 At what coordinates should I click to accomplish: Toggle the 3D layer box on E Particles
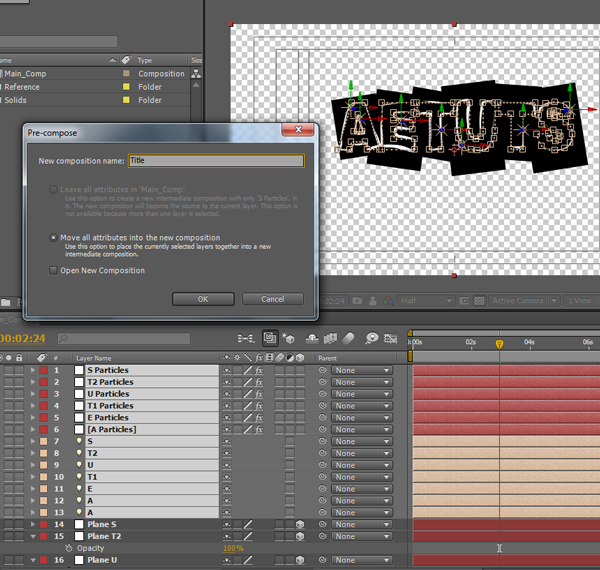300,418
